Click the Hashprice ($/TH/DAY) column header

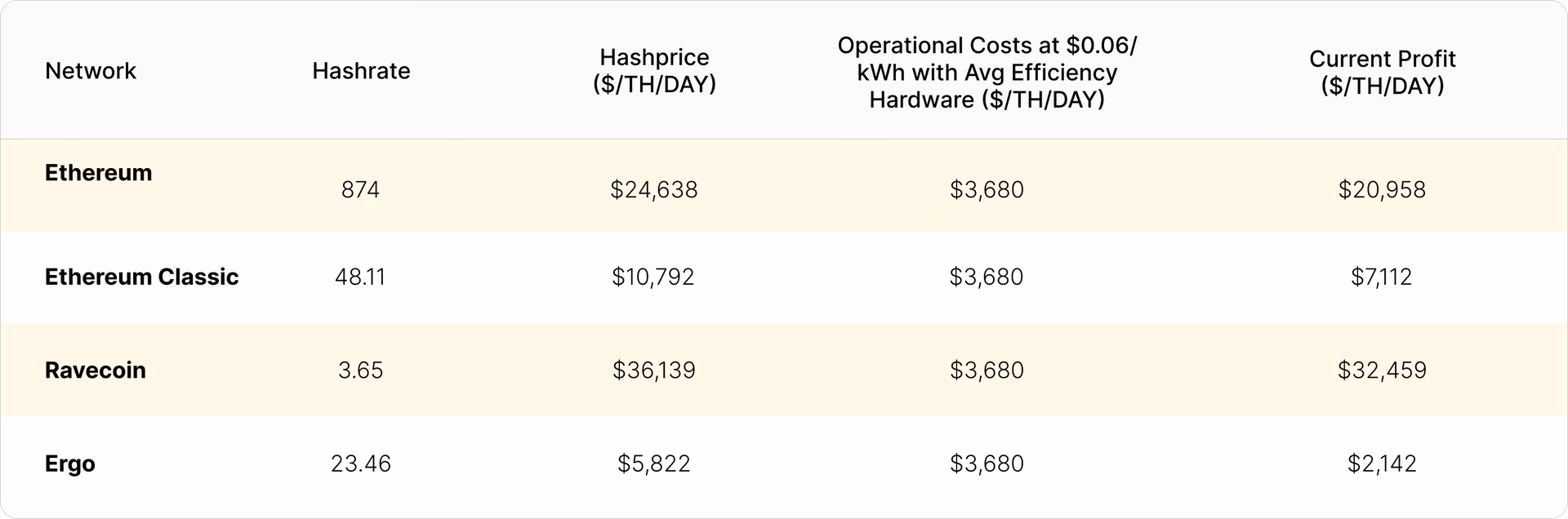coord(654,71)
